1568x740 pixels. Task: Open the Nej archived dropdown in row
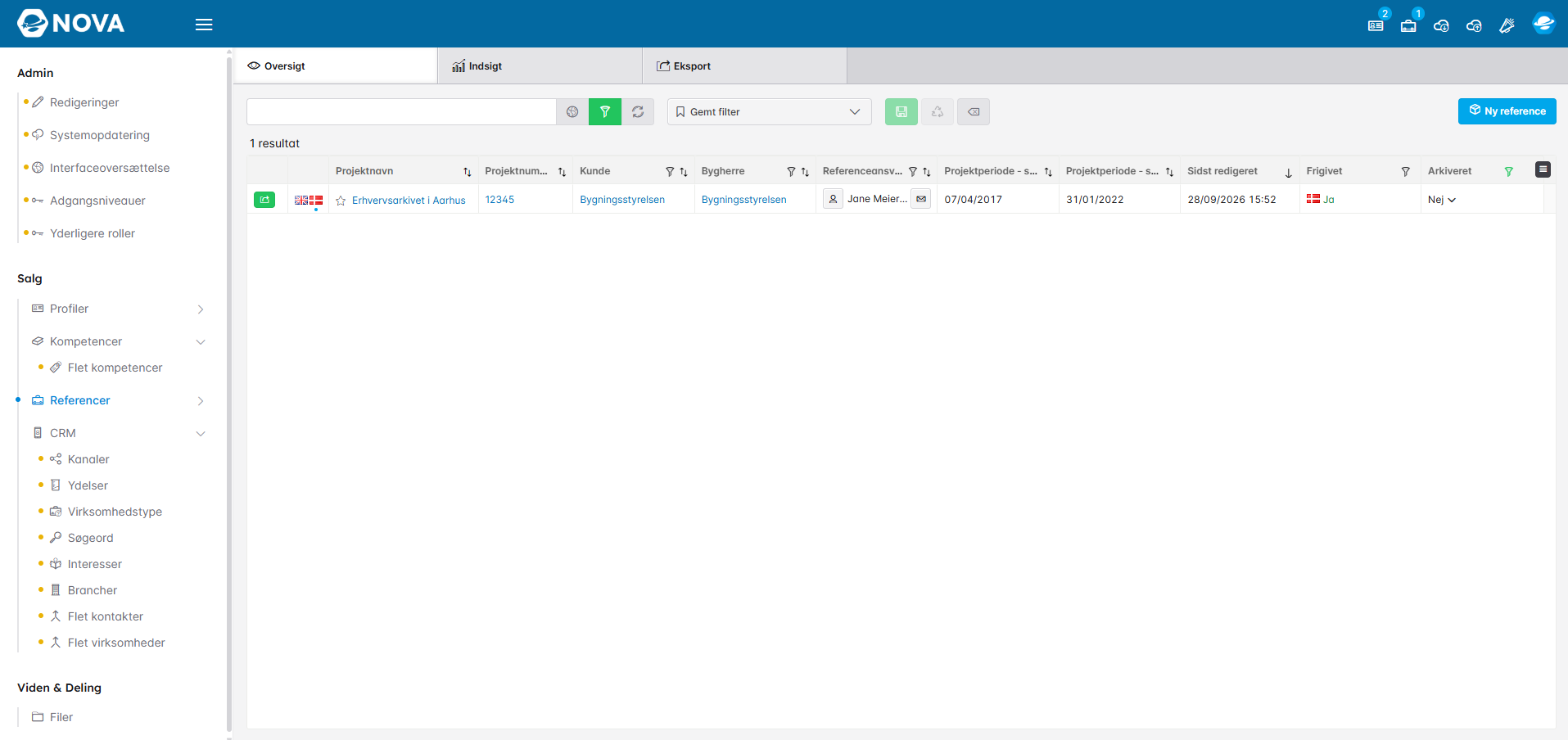(1442, 200)
